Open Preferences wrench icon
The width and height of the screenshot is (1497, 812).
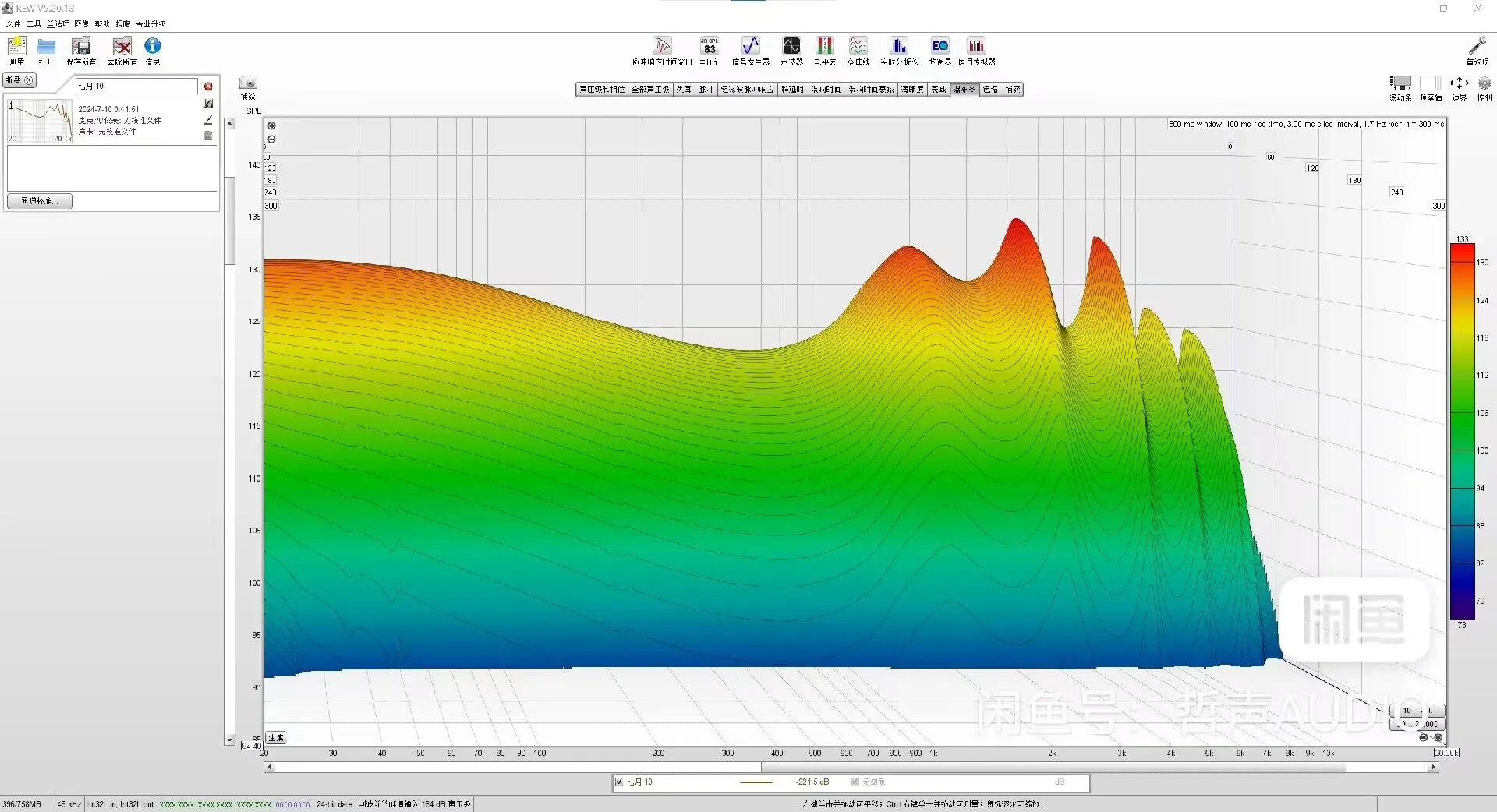1477,46
